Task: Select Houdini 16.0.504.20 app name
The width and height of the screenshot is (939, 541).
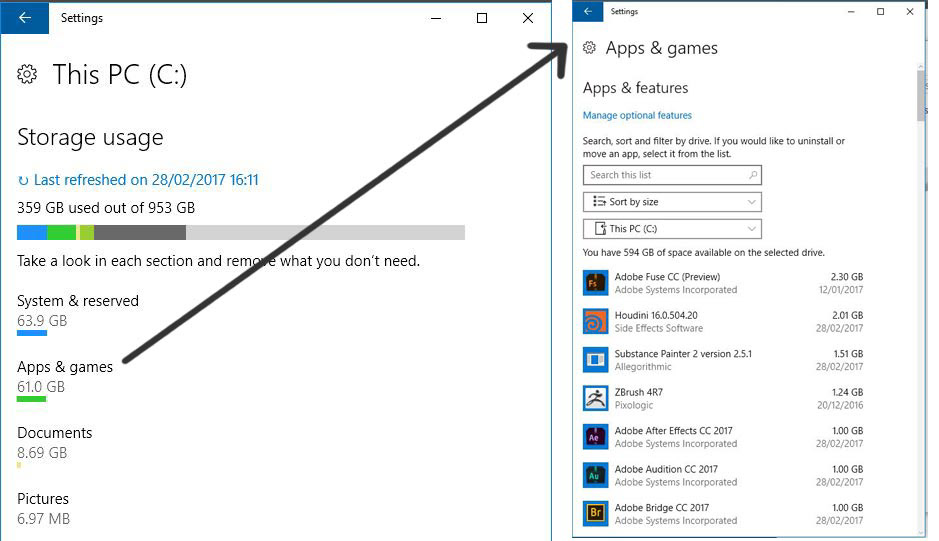Action: click(x=656, y=315)
